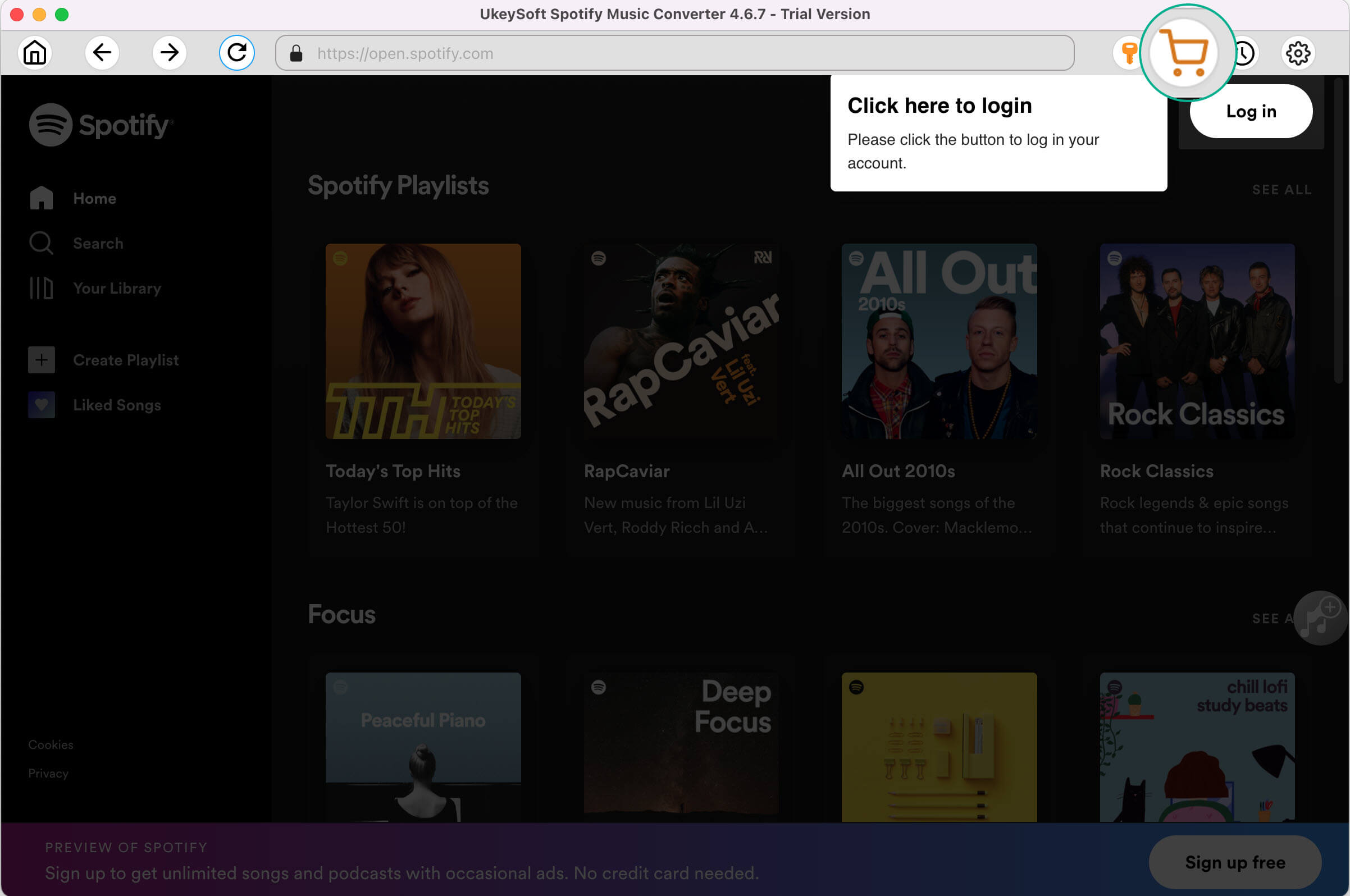Click the Log in button
Screen dimensions: 1350x896
(x=1252, y=111)
